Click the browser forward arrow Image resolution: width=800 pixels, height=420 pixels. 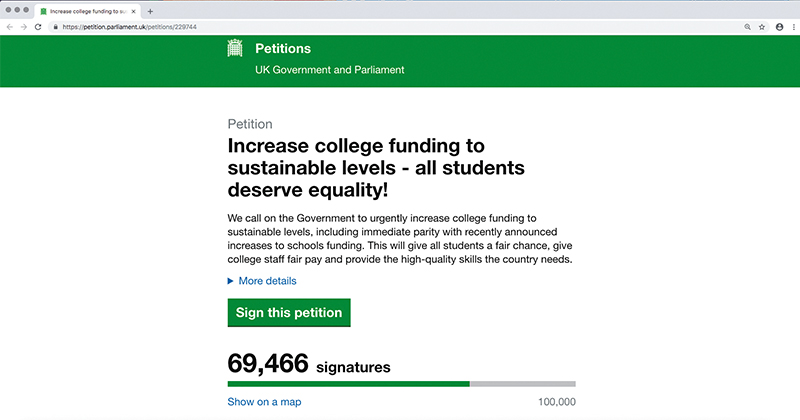coord(23,27)
